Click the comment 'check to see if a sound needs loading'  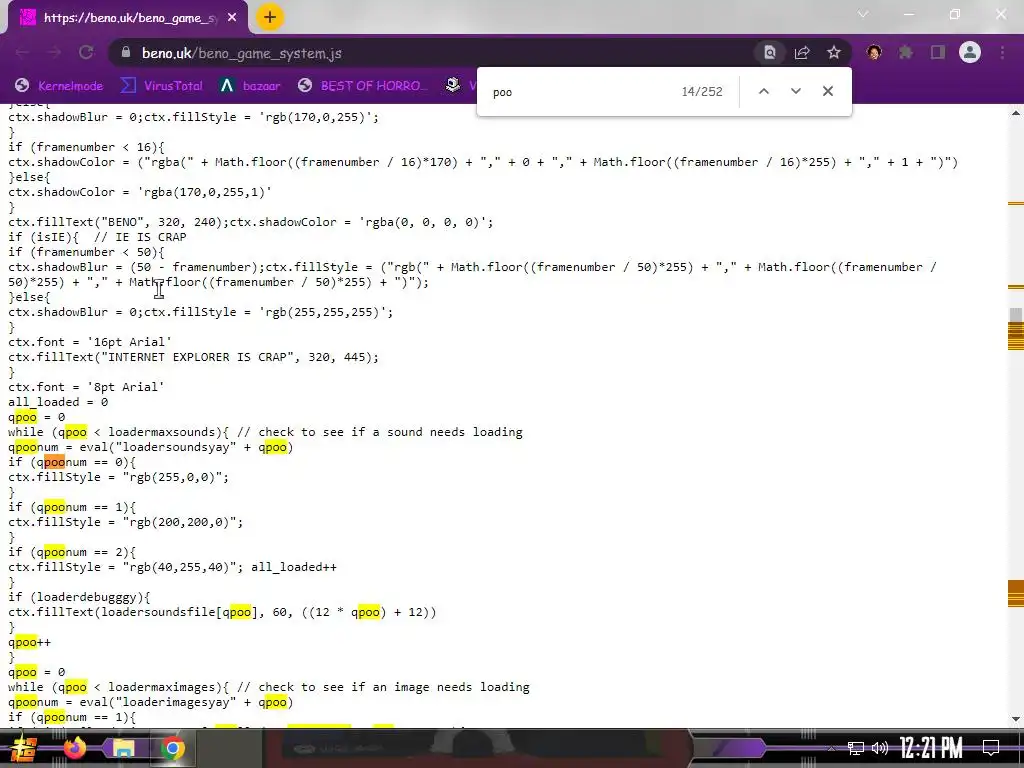(x=391, y=432)
